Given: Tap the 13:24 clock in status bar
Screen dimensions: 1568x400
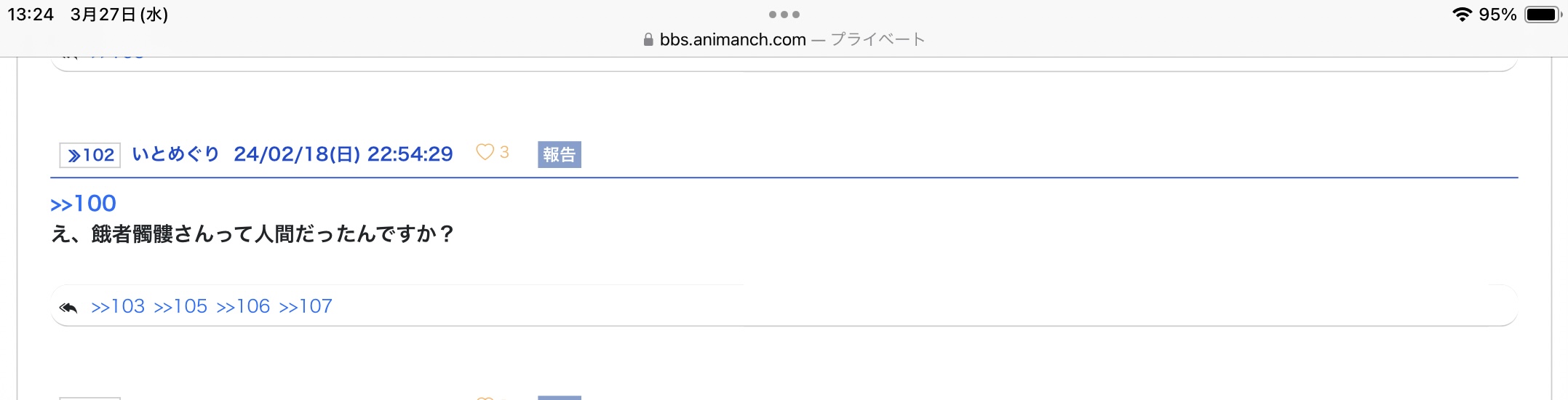Looking at the screenshot, I should coord(31,15).
